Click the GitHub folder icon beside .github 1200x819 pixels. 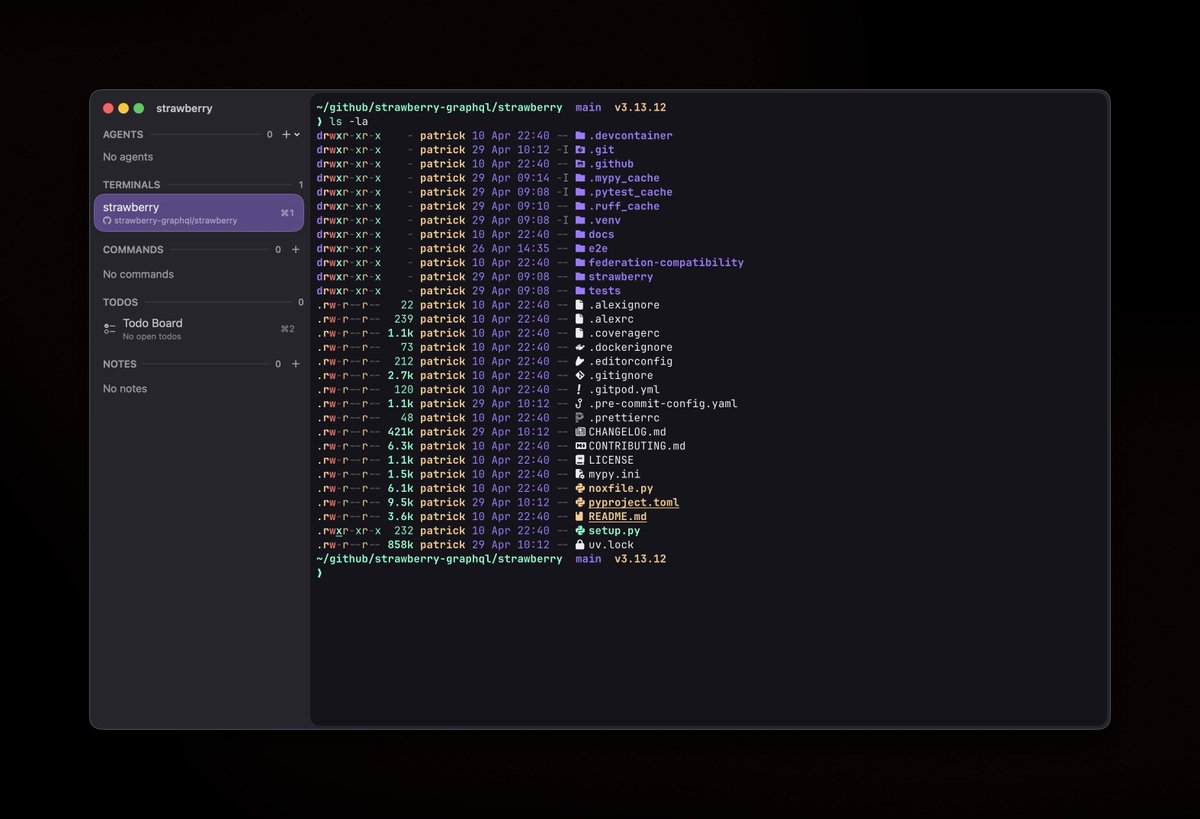(580, 163)
